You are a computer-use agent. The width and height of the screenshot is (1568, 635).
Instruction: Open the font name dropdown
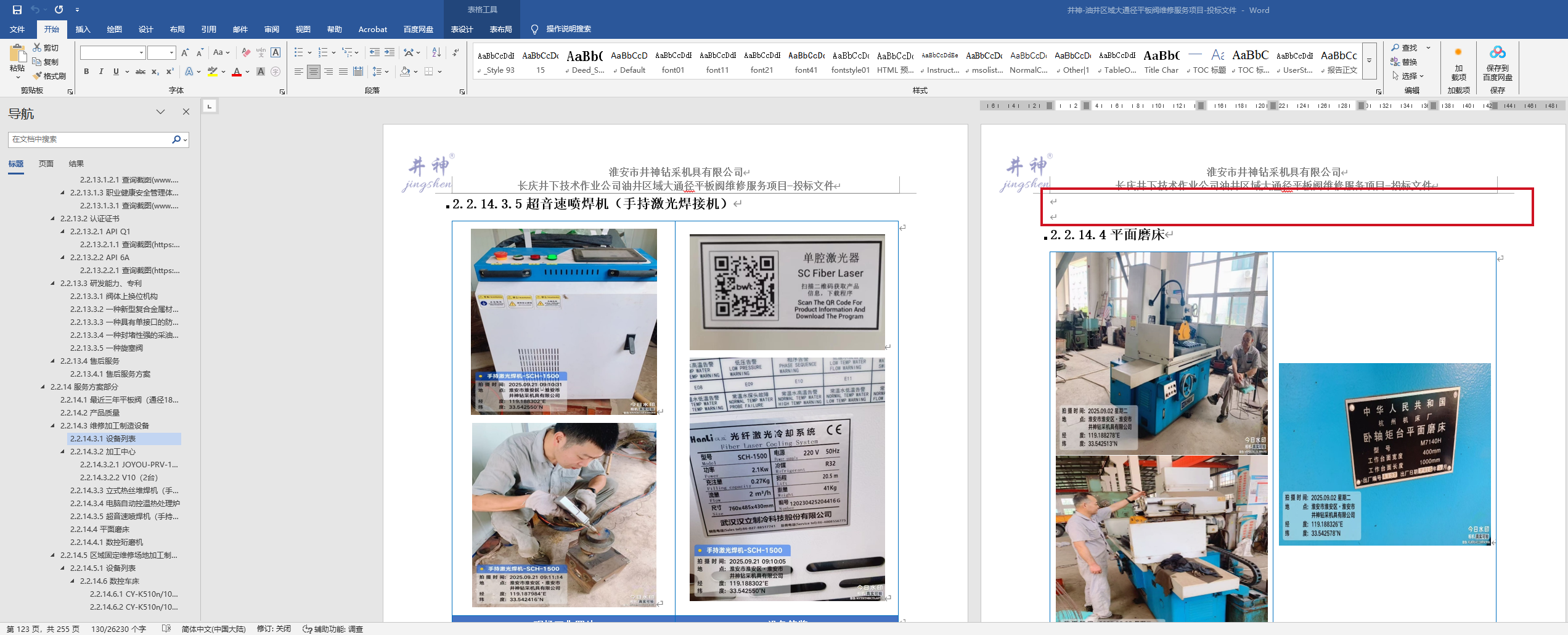click(141, 53)
